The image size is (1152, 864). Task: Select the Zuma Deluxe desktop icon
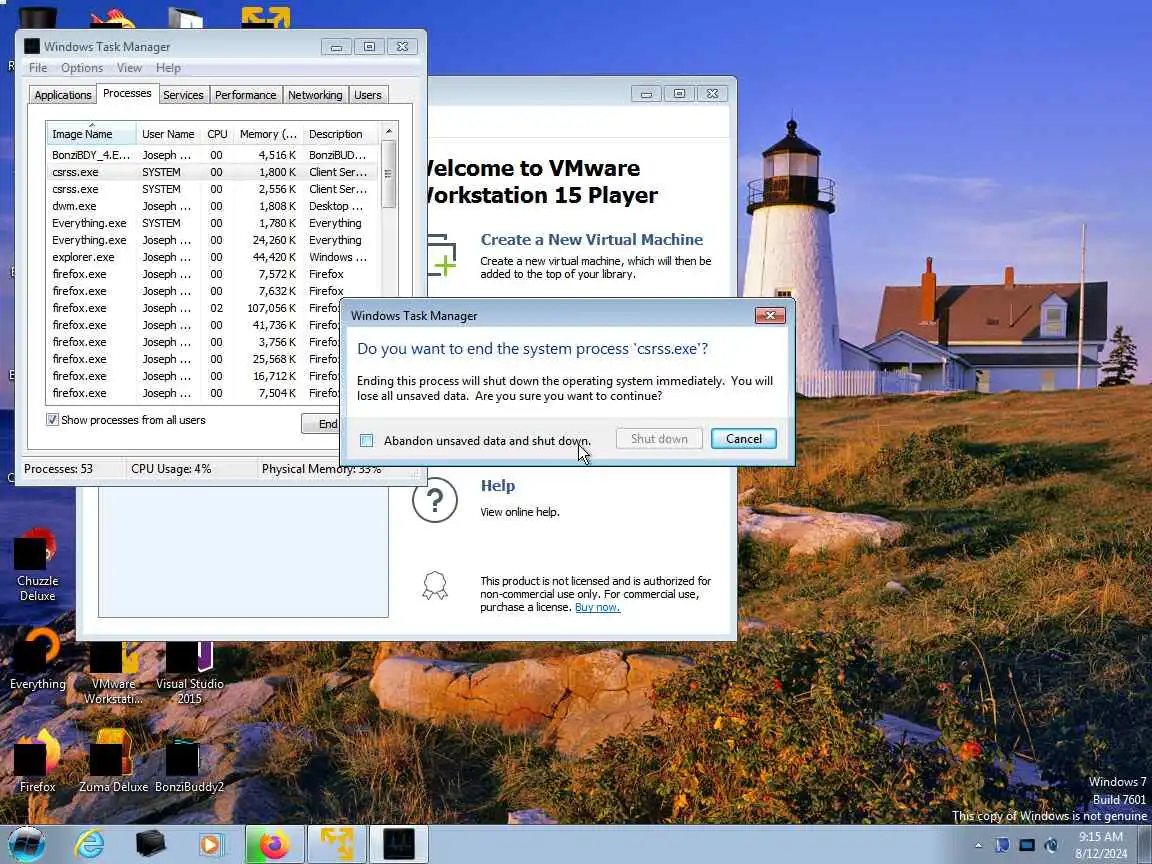pos(113,762)
